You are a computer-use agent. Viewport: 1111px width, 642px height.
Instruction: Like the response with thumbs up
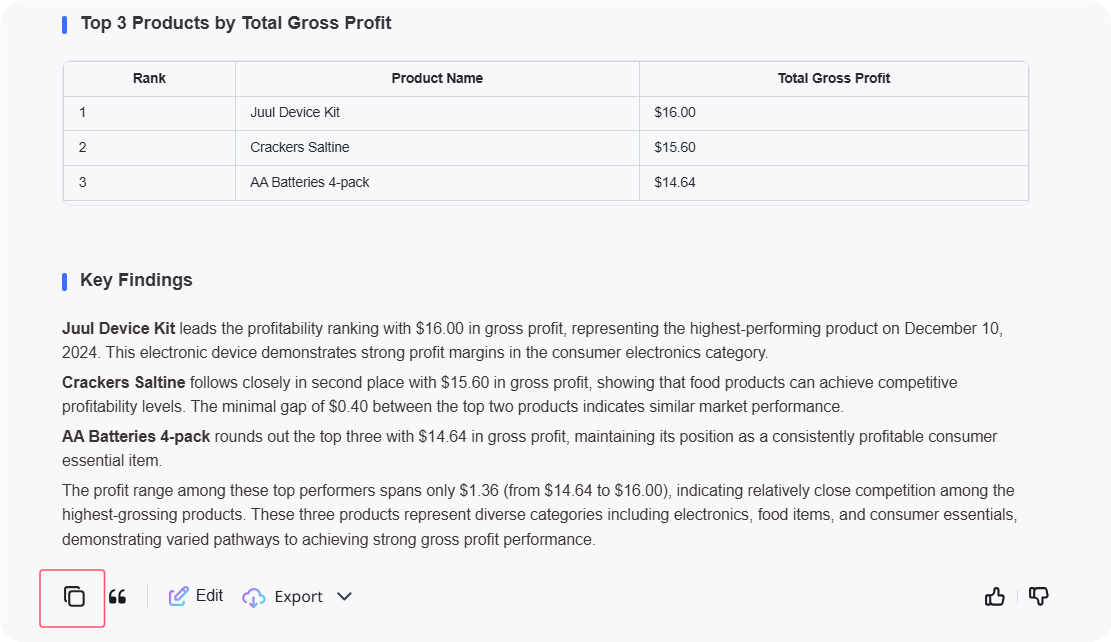pyautogui.click(x=994, y=597)
